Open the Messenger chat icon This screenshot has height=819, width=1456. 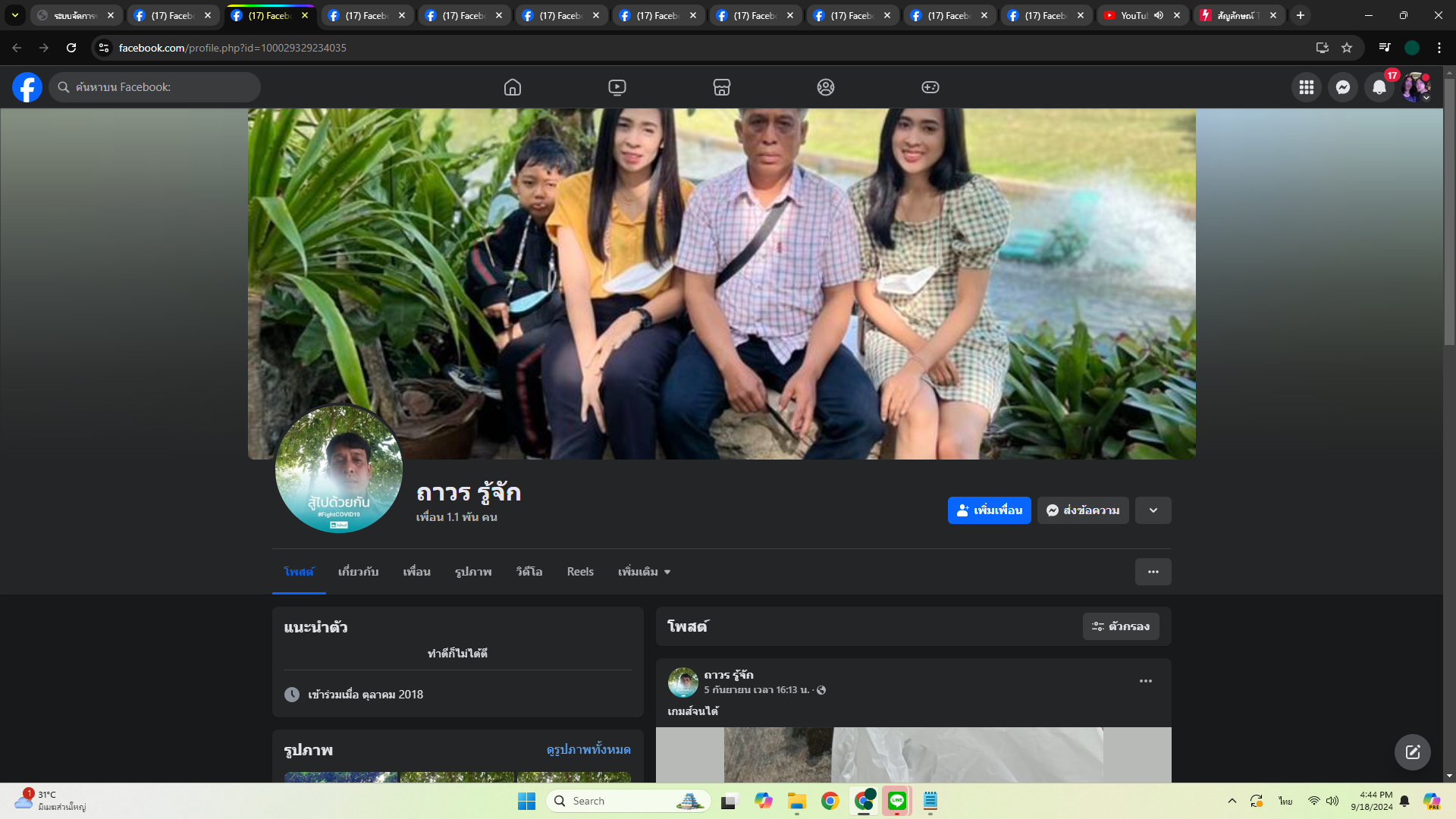click(1343, 87)
